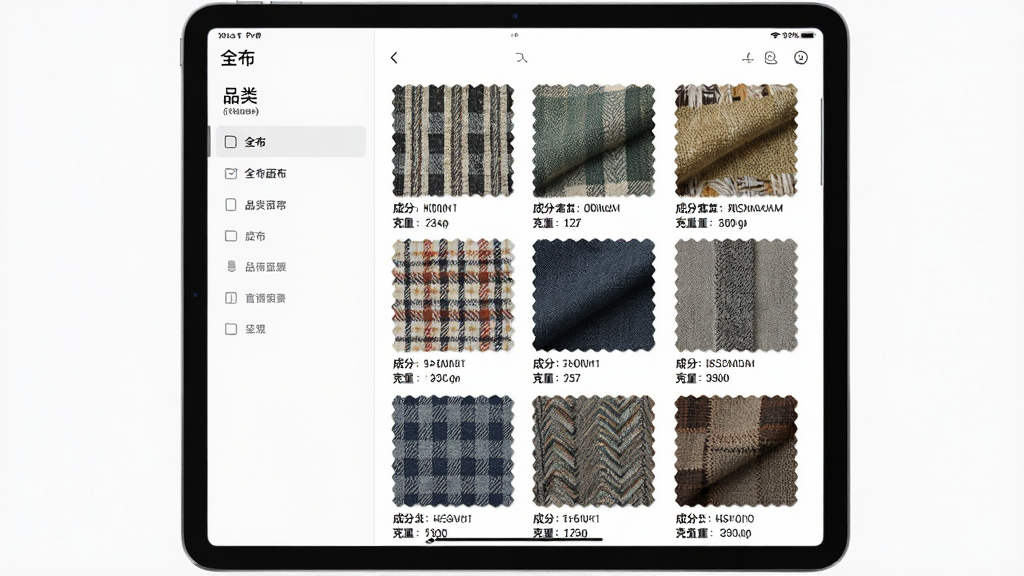Open the grey swatch with vertical bouclé stripe

736,296
